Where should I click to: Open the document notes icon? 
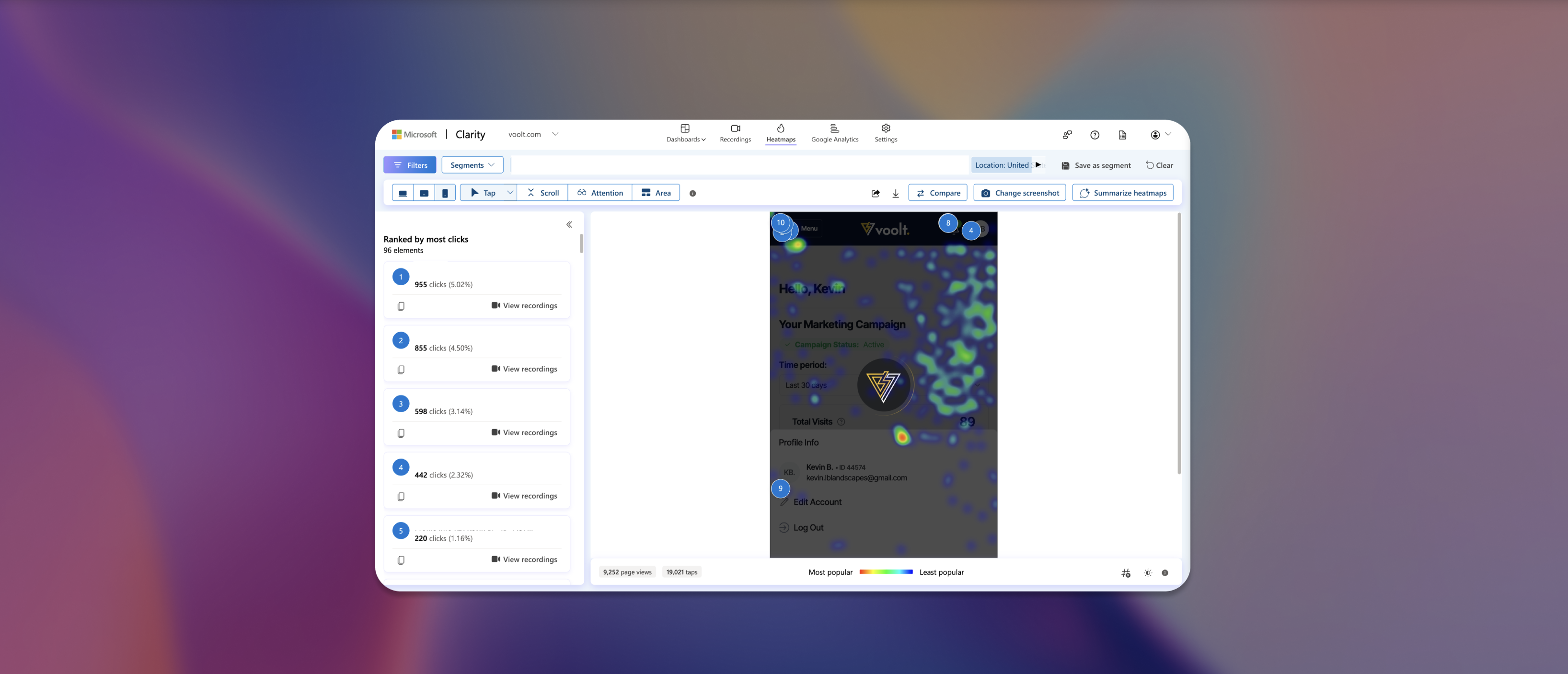[1122, 135]
